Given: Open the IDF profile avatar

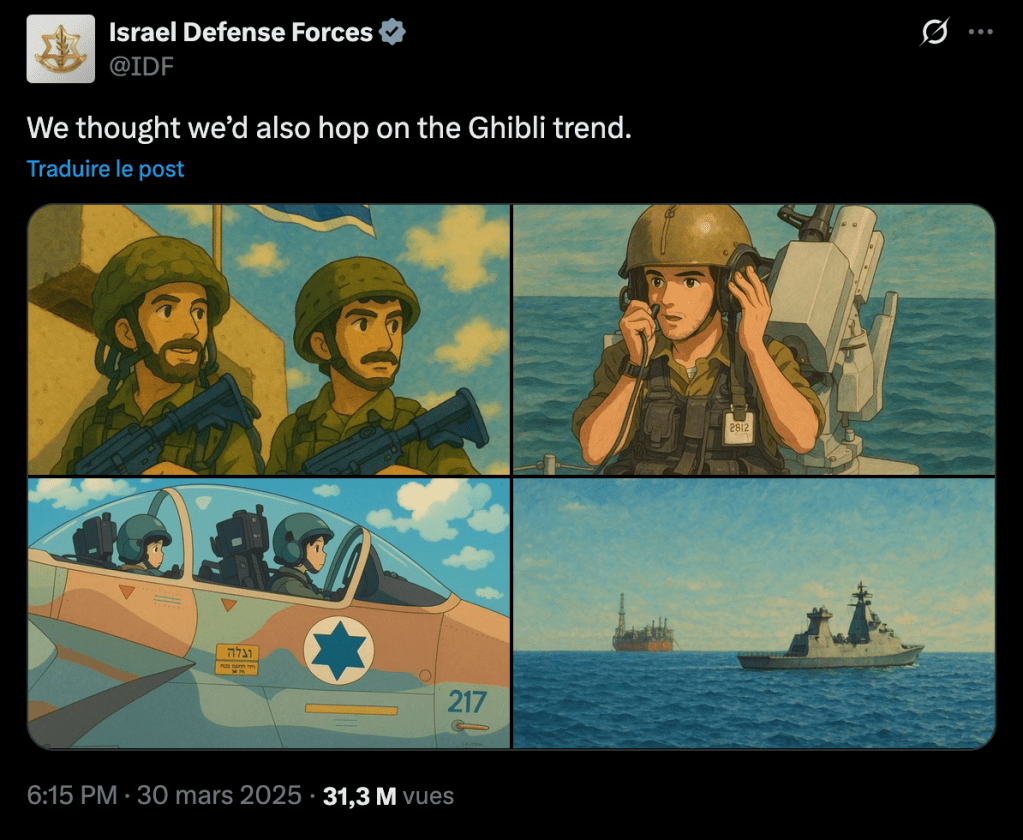Looking at the screenshot, I should coord(60,47).
